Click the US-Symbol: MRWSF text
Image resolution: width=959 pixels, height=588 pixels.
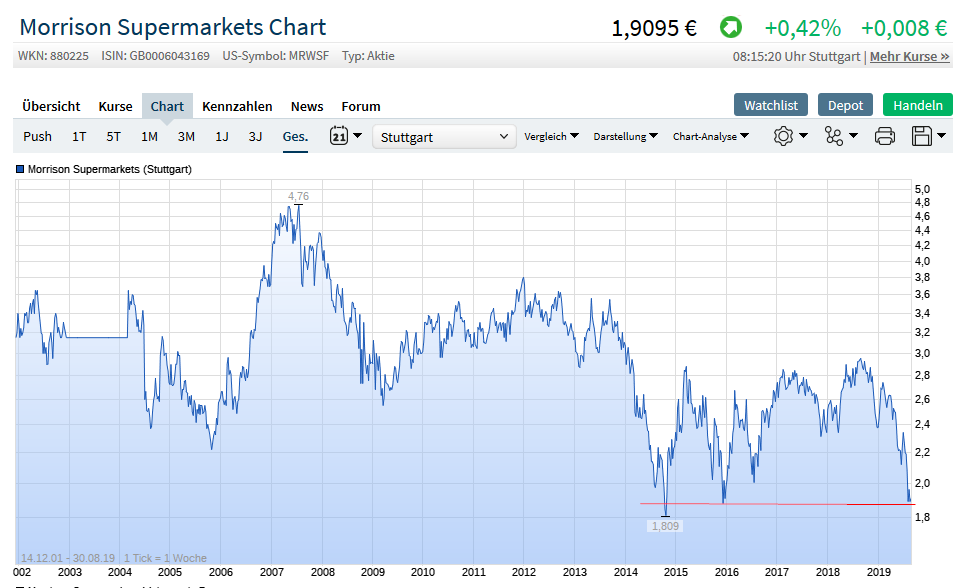[x=275, y=56]
